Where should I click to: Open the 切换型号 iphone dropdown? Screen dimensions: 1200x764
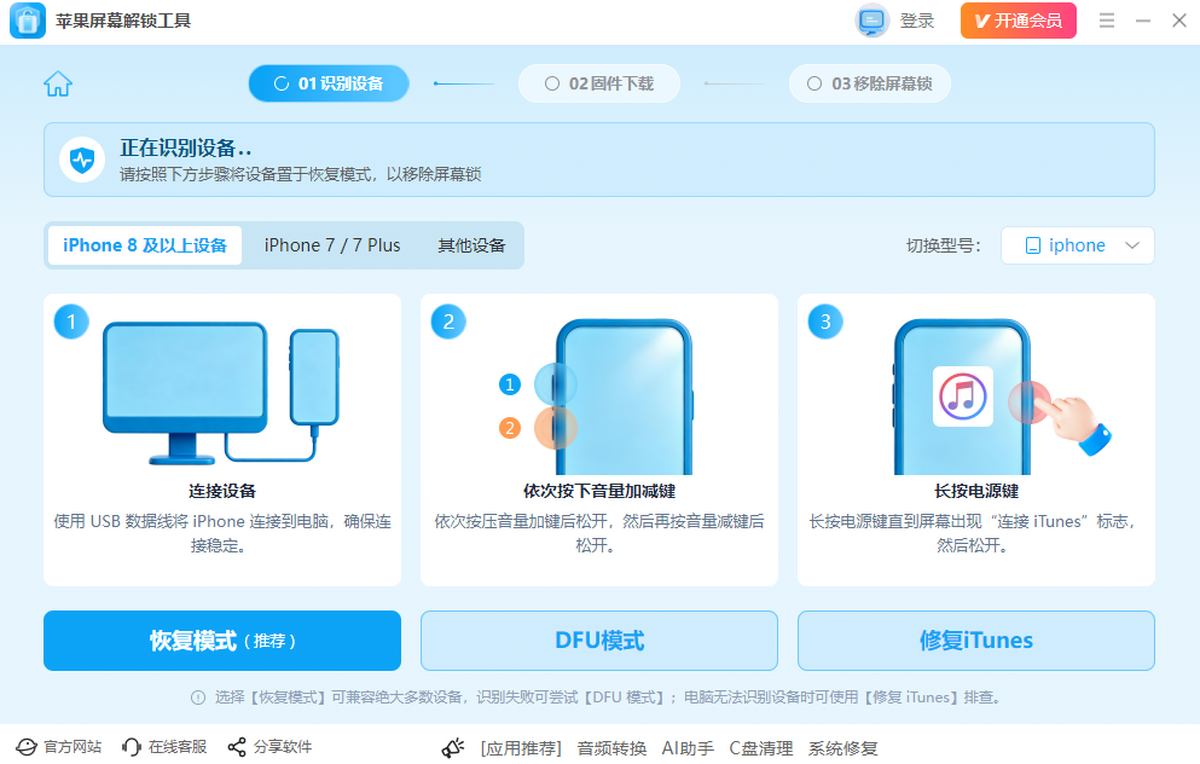click(1077, 246)
